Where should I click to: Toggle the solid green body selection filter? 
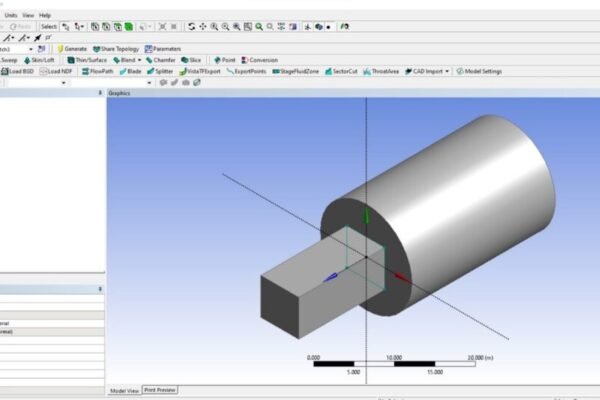[x=129, y=27]
